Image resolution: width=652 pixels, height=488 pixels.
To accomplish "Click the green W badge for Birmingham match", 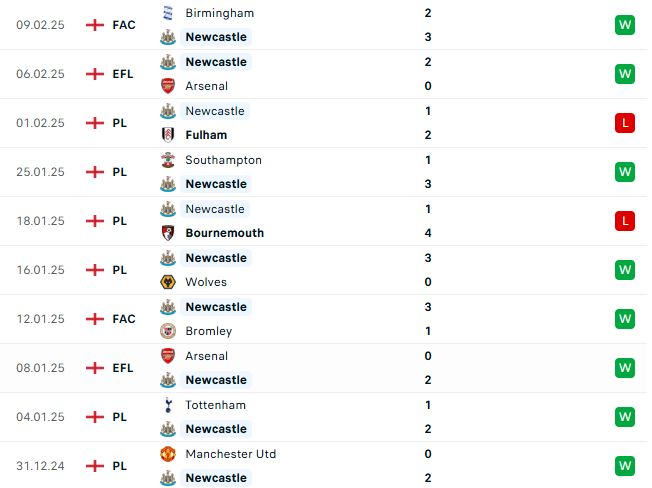I will (625, 25).
